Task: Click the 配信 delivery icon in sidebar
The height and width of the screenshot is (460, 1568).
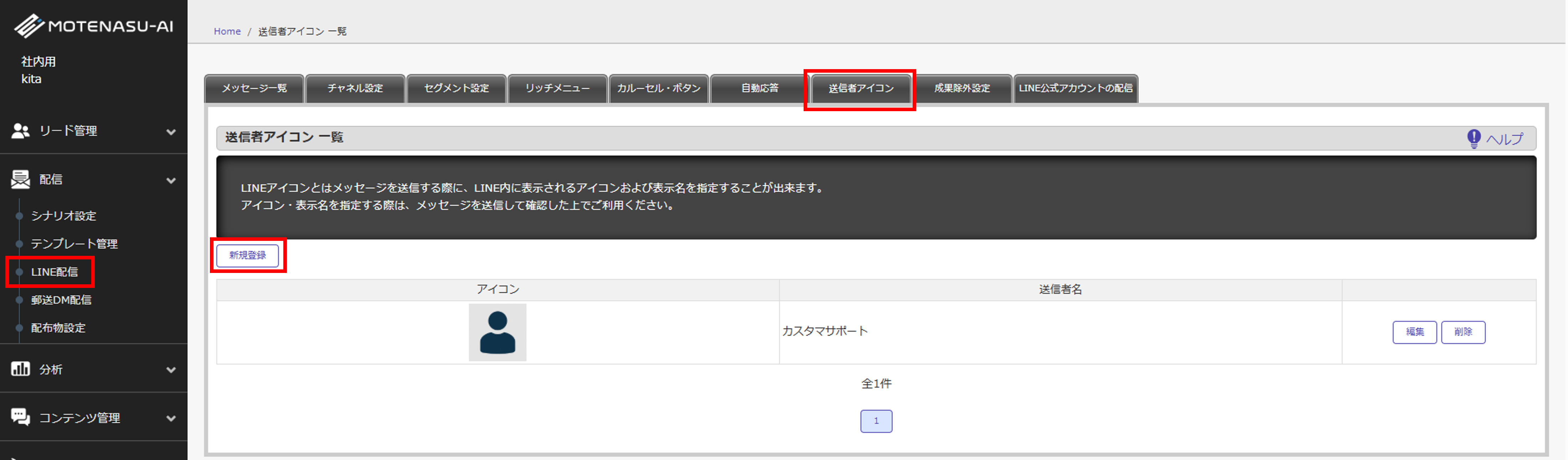Action: point(20,180)
